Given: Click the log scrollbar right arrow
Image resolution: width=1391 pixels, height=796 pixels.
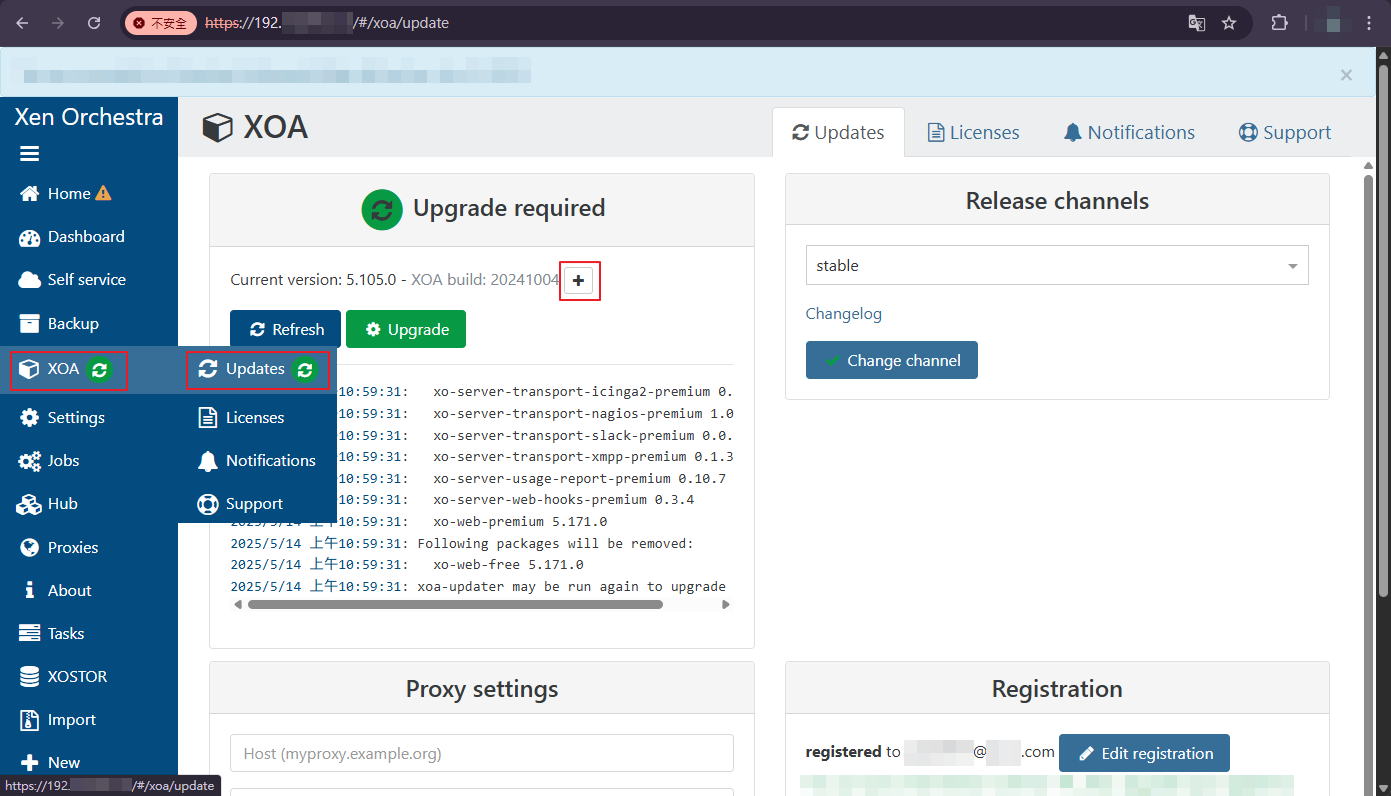Looking at the screenshot, I should (x=726, y=605).
